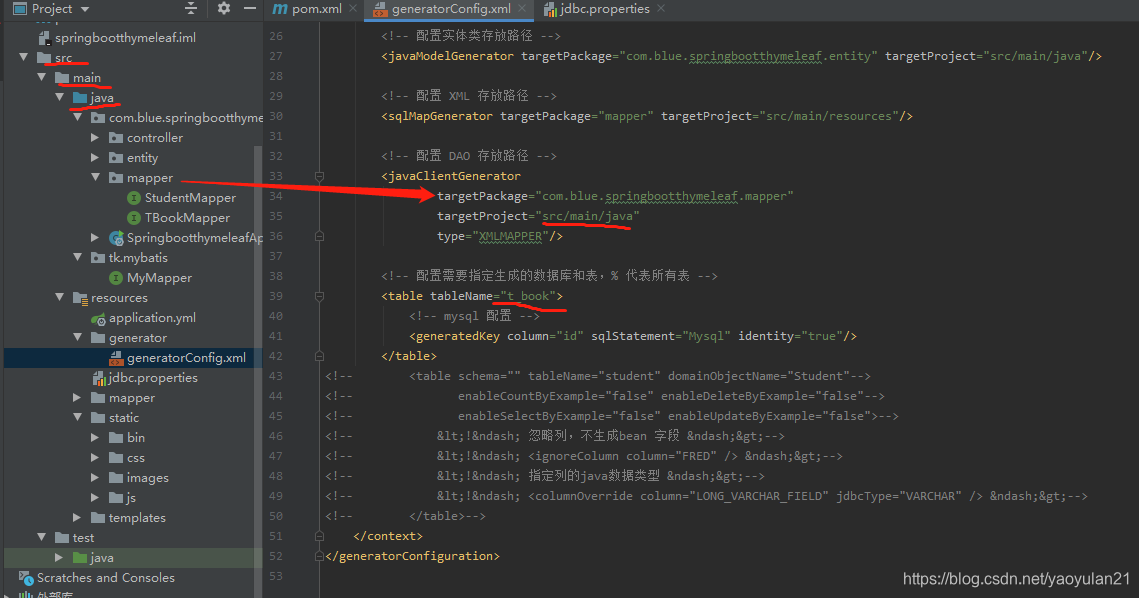
Task: Click the Collapse All icon in Project toolbar
Action: [189, 8]
